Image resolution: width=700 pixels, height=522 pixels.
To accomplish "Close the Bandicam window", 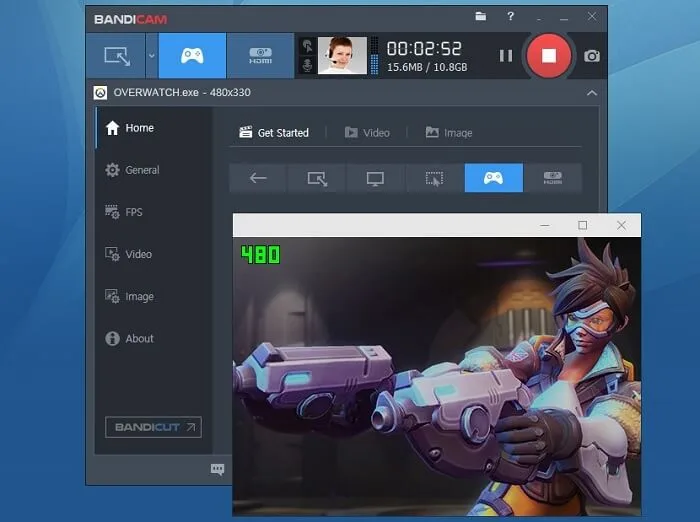I will tap(592, 17).
